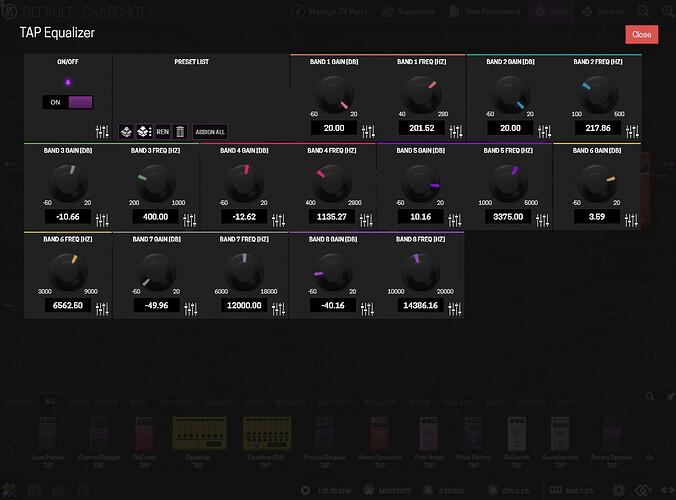Click the Band 4 Gain value field -12.62
This screenshot has height=500, width=676.
244,217
